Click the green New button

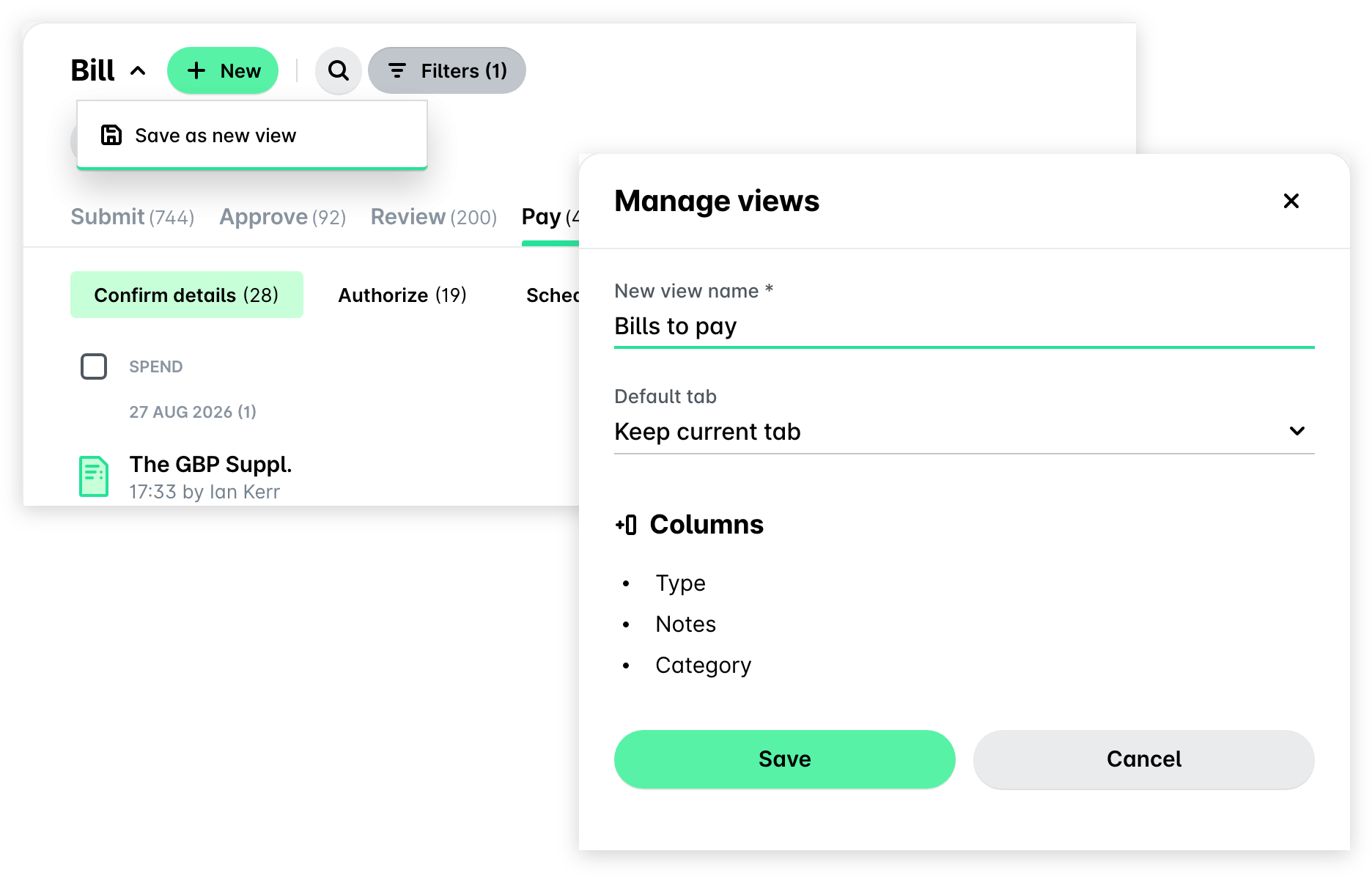click(x=223, y=70)
